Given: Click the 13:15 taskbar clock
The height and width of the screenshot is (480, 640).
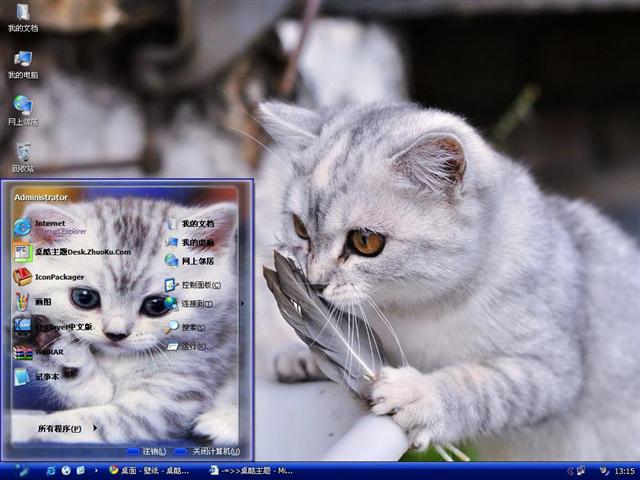Looking at the screenshot, I should point(624,471).
